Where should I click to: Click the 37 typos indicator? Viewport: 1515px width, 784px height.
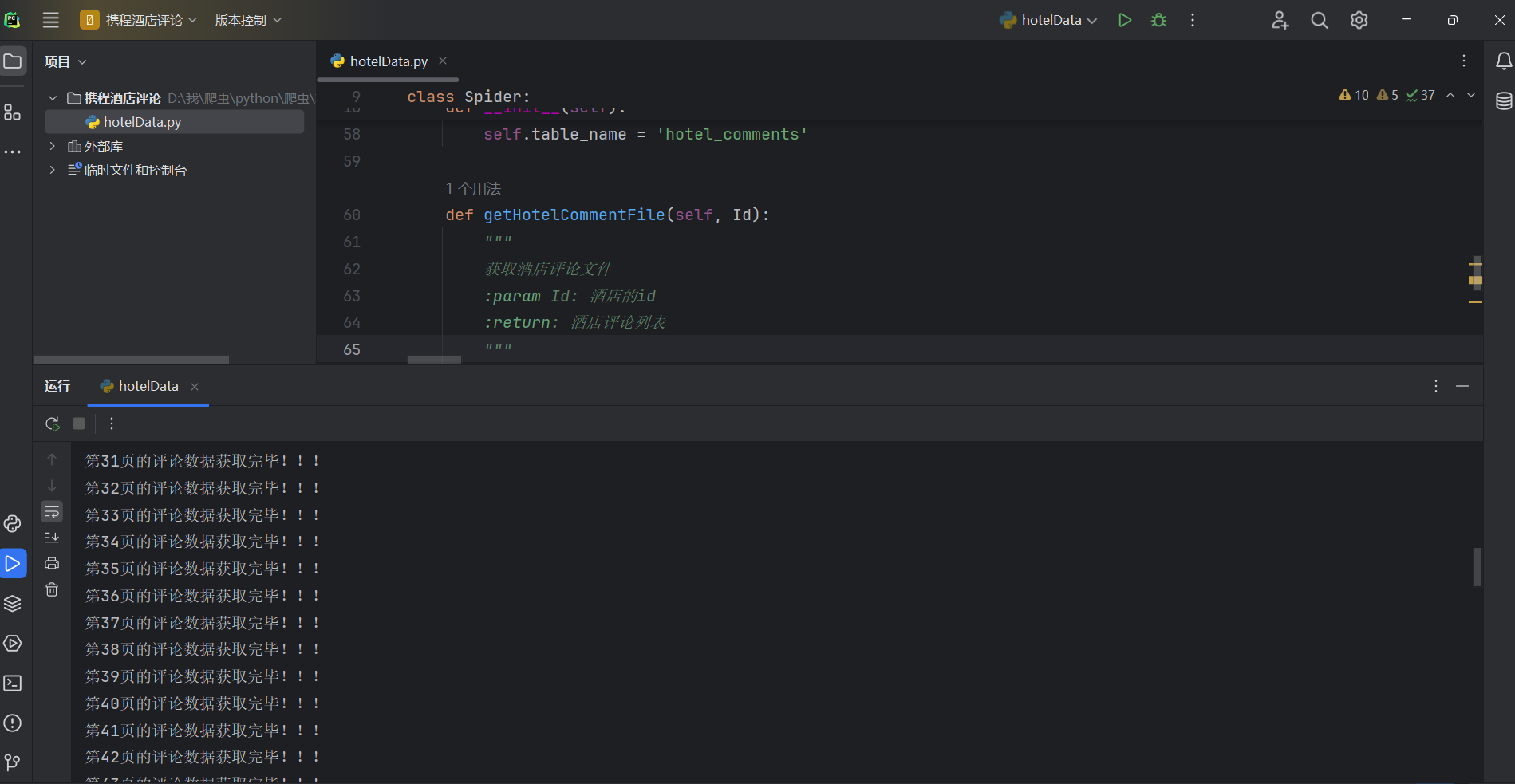1420,95
